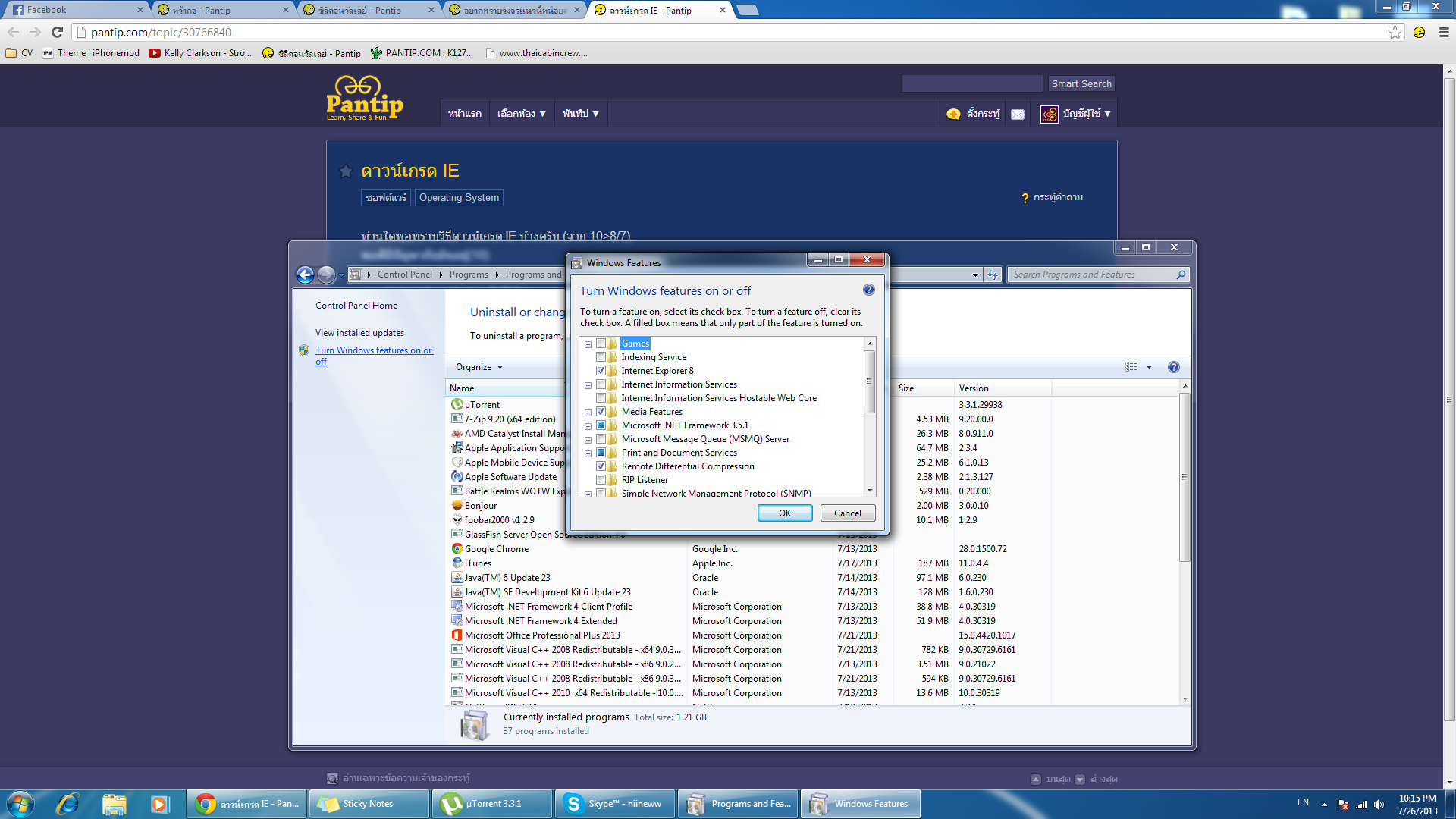This screenshot has width=1456, height=819.
Task: Toggle the Media Features checkbox
Action: tap(600, 411)
